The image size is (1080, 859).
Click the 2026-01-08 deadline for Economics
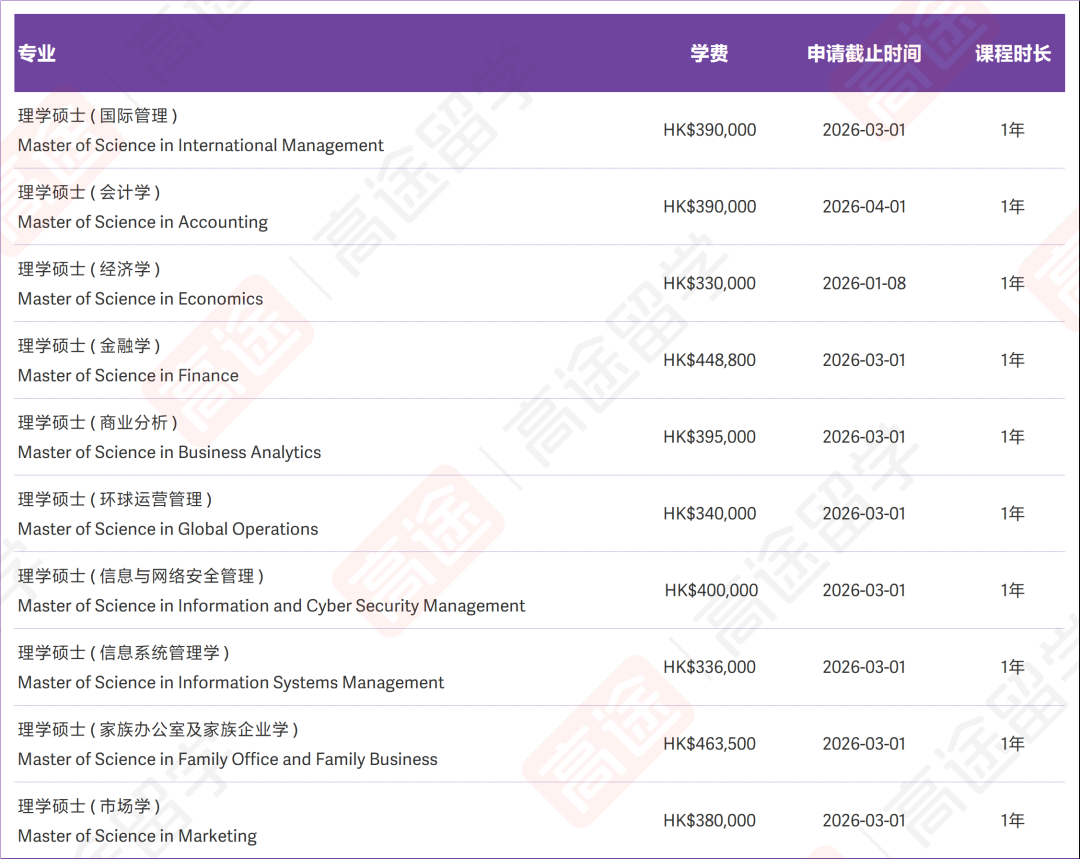[864, 283]
